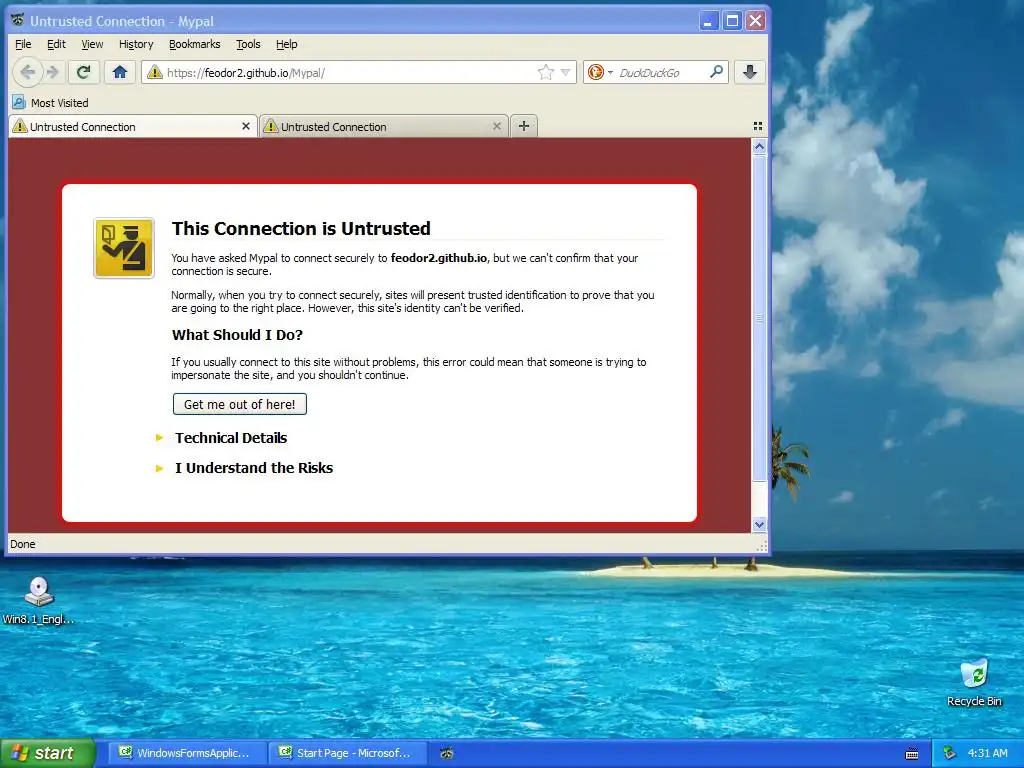Open the Tools menu
Screen dimensions: 1024x768
coord(248,44)
